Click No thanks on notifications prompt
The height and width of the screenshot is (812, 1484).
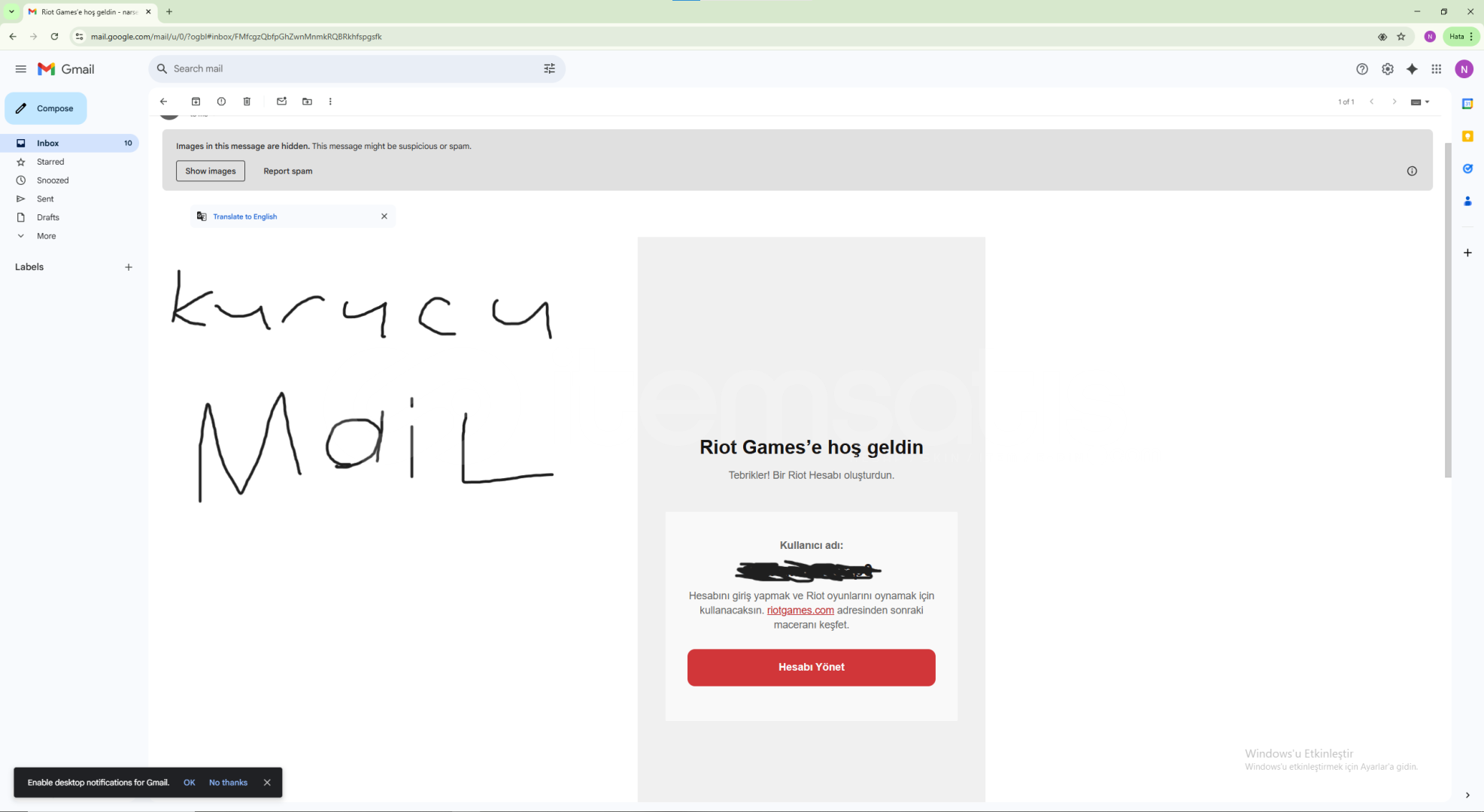coord(228,783)
